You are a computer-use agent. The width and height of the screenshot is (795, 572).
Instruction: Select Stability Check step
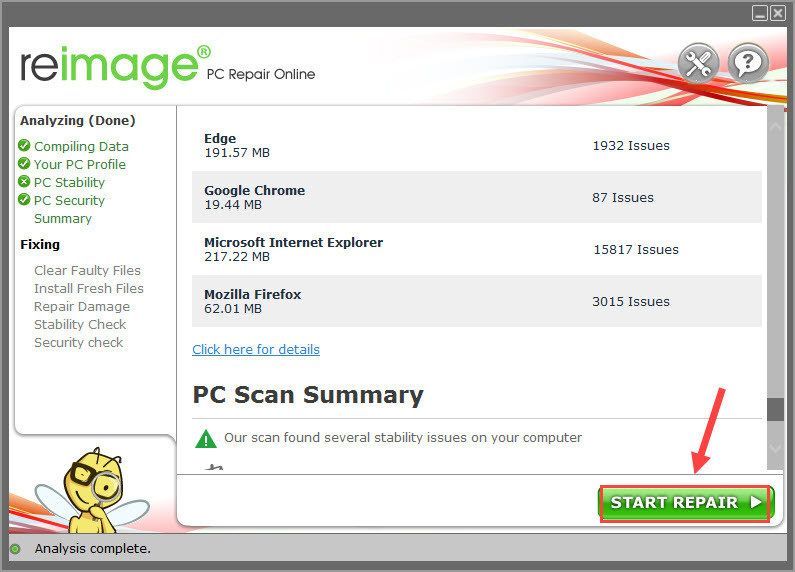coord(80,324)
